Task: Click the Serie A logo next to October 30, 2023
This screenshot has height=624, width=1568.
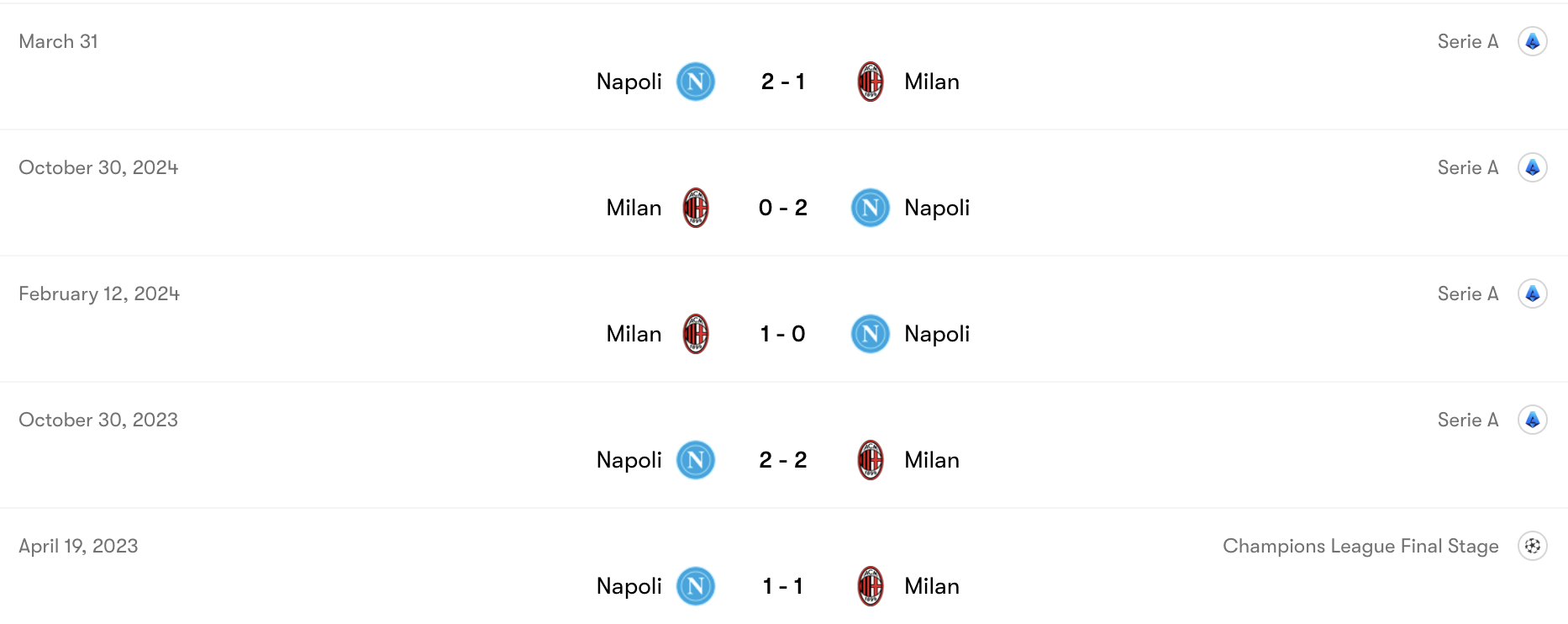Action: pyautogui.click(x=1533, y=419)
